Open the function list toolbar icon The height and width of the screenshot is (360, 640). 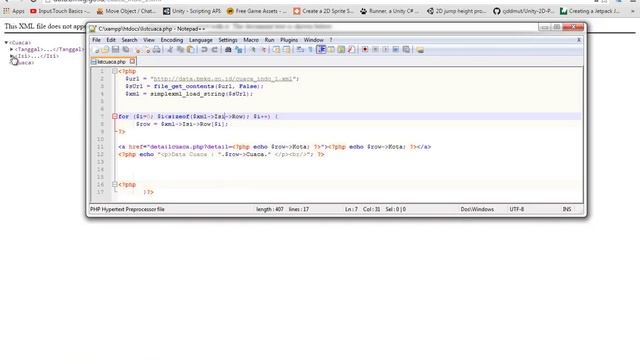(x=351, y=50)
